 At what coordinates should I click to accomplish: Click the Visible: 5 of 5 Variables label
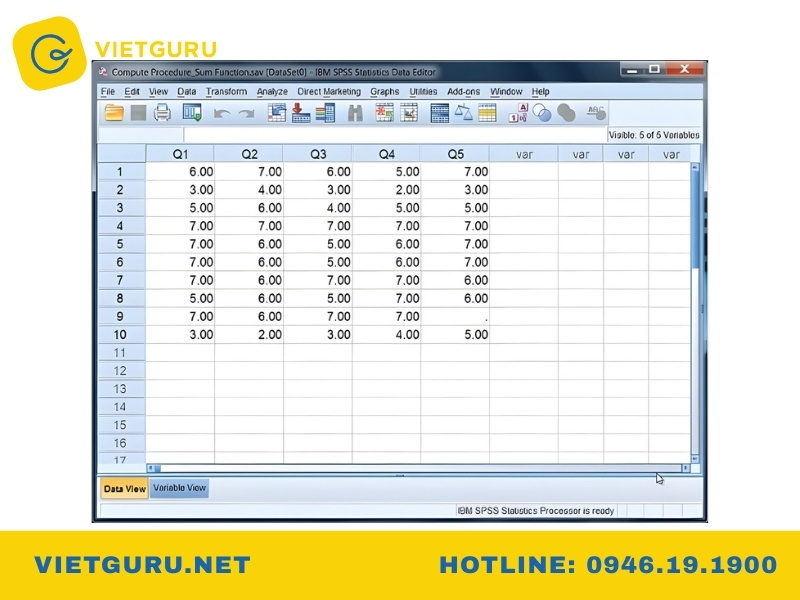(x=654, y=135)
